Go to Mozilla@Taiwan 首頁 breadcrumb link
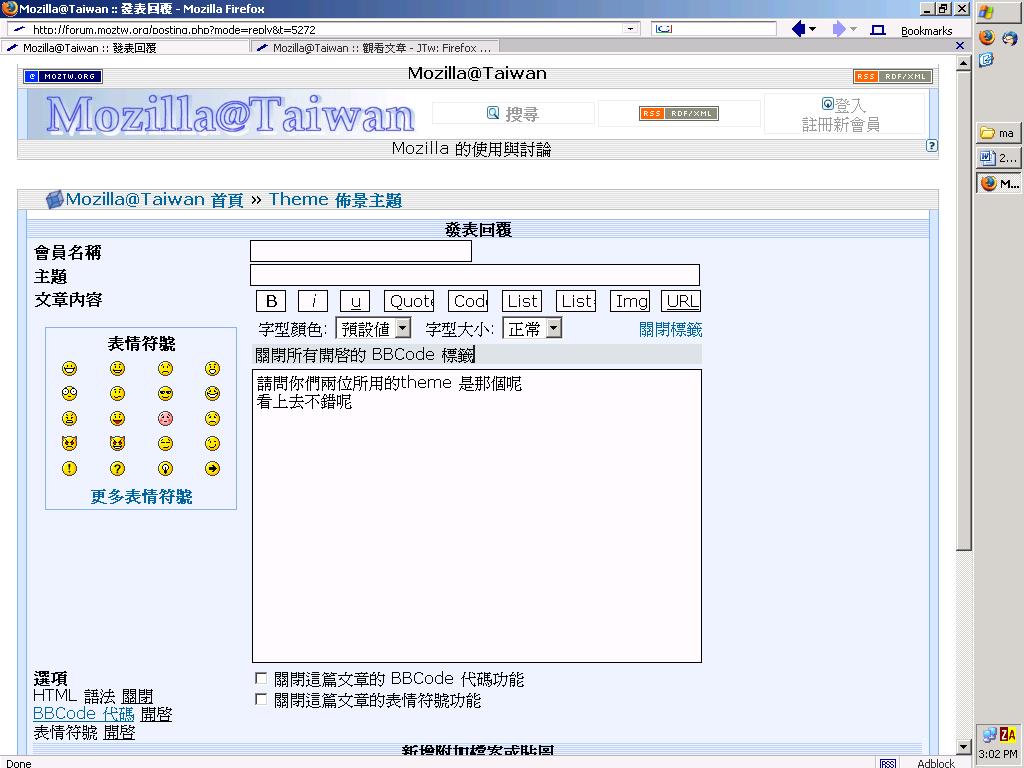The height and width of the screenshot is (768, 1024). pos(154,200)
